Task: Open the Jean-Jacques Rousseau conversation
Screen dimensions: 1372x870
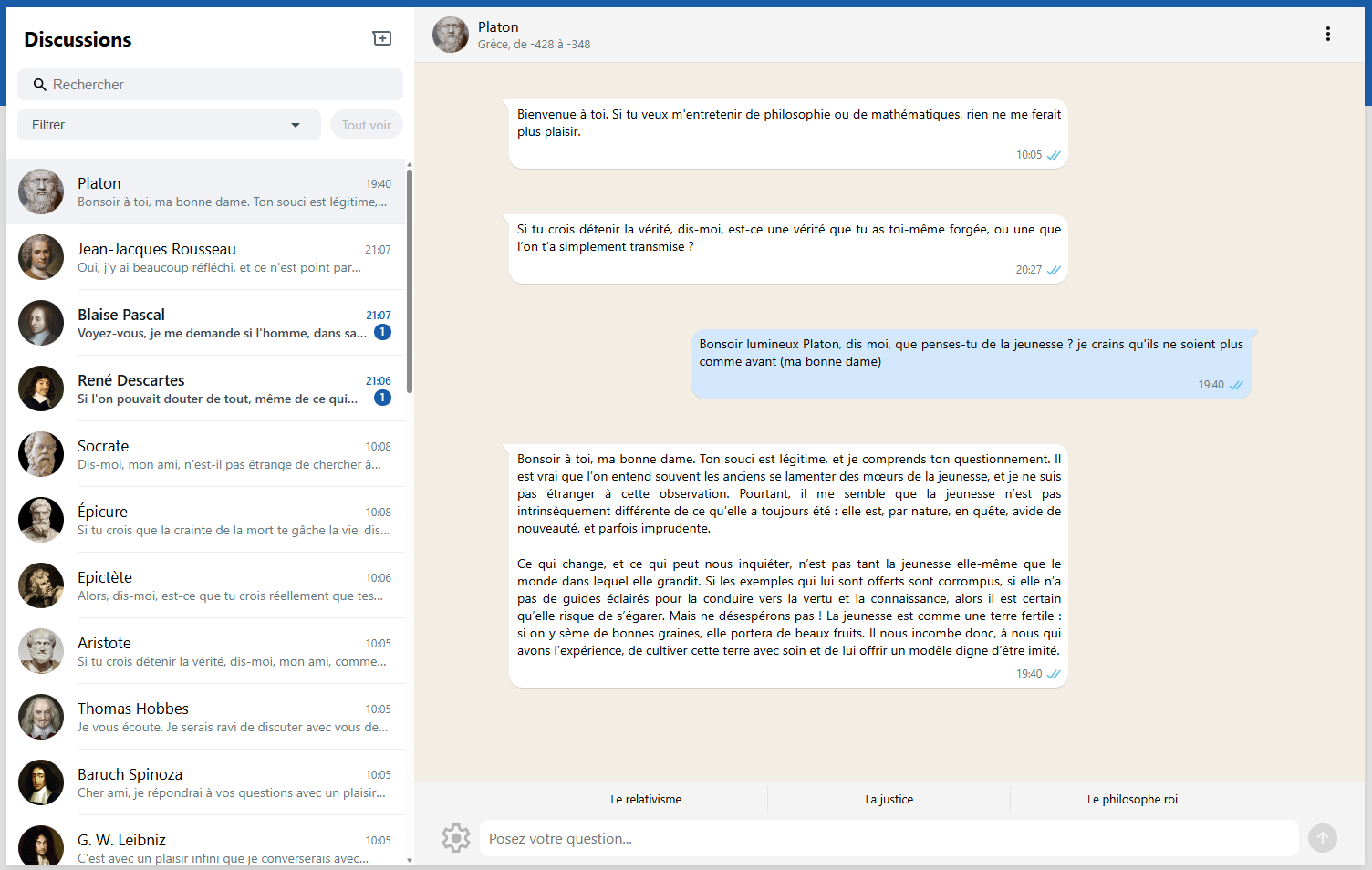Action: pyautogui.click(x=206, y=257)
